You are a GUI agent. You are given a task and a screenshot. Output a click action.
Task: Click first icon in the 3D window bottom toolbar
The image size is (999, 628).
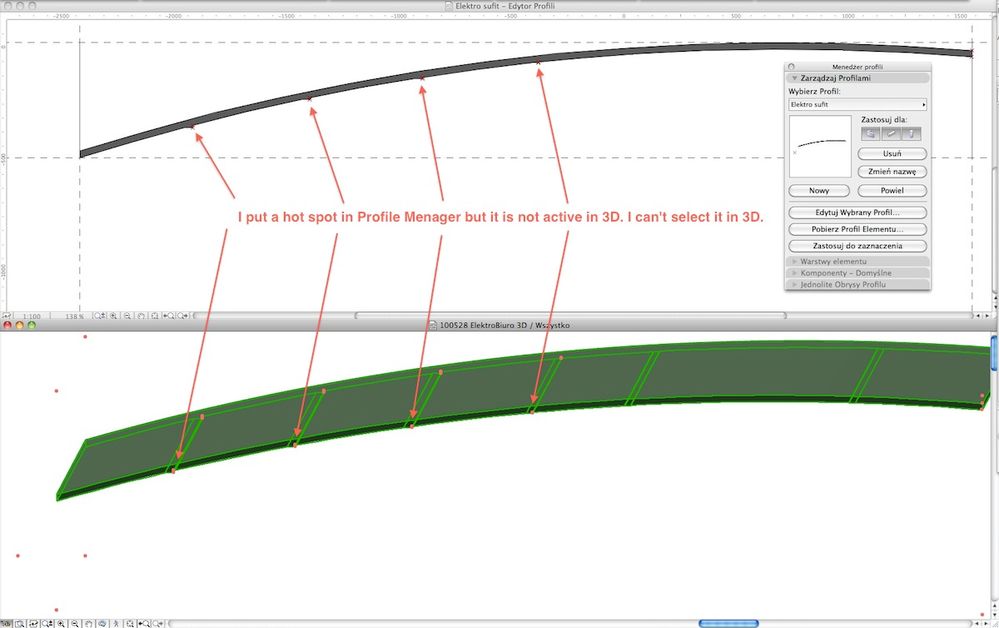point(6,624)
